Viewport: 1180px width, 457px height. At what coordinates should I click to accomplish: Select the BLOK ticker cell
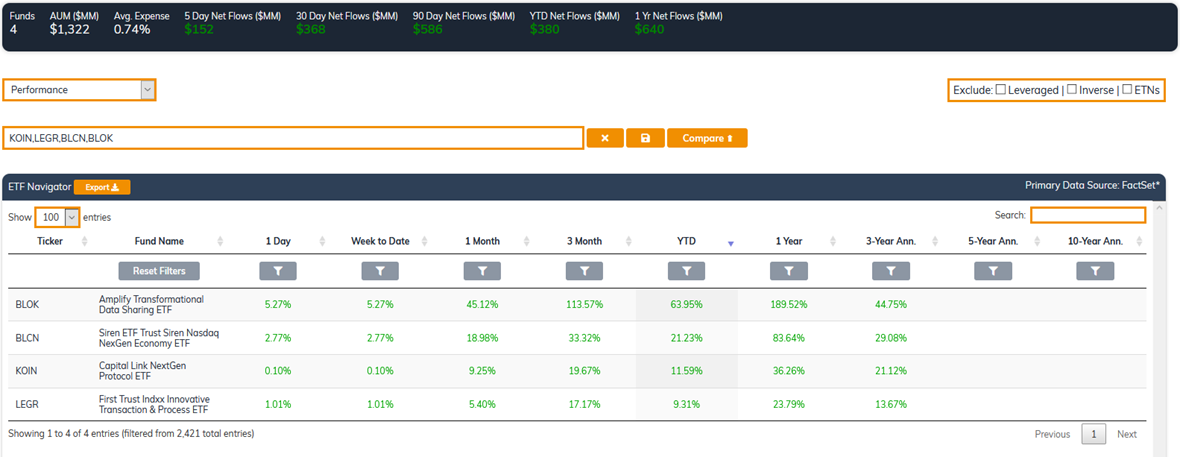pyautogui.click(x=27, y=305)
